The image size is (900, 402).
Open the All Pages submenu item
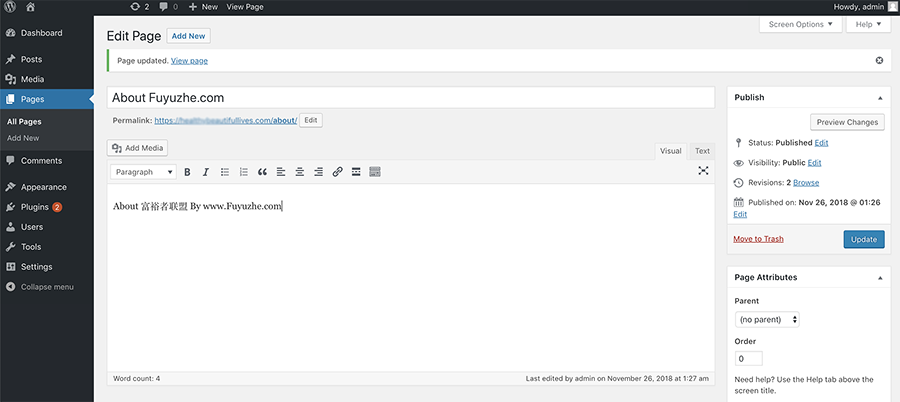(24, 122)
